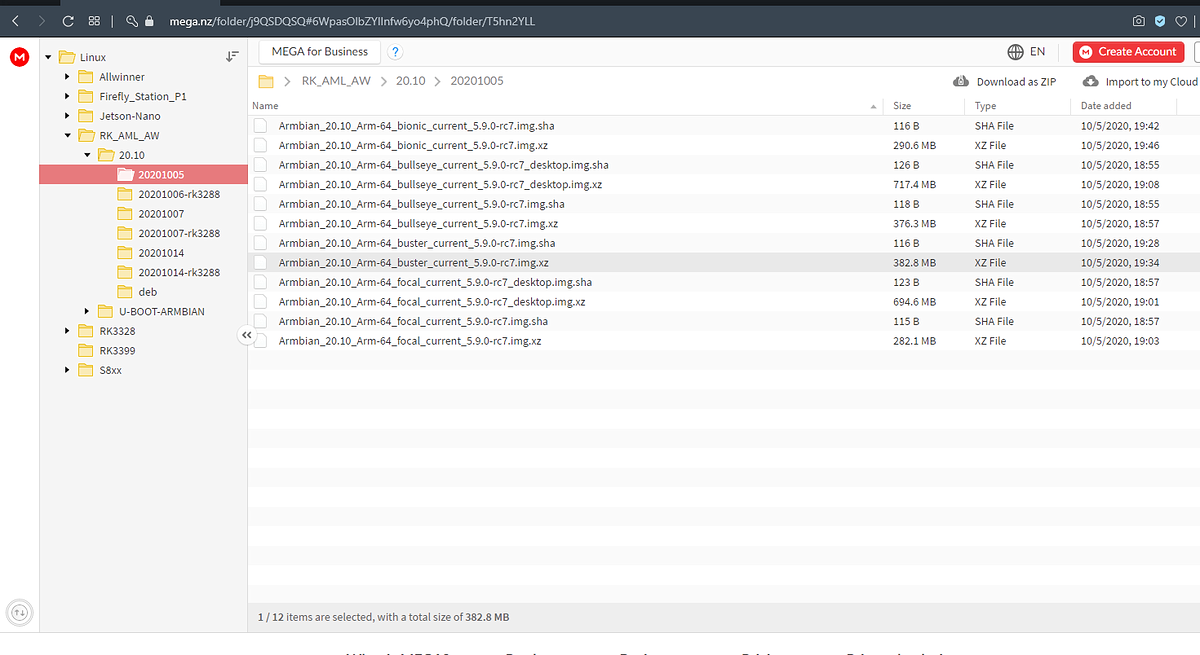Expand the Firefly_Station_P1 folder
The width and height of the screenshot is (1200, 655).
67,96
